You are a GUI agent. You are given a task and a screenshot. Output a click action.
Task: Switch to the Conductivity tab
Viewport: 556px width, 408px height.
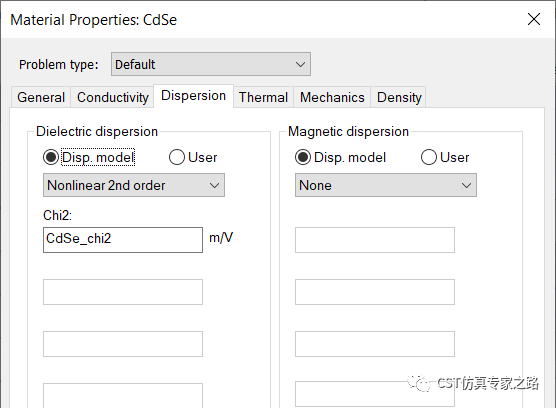(x=112, y=97)
